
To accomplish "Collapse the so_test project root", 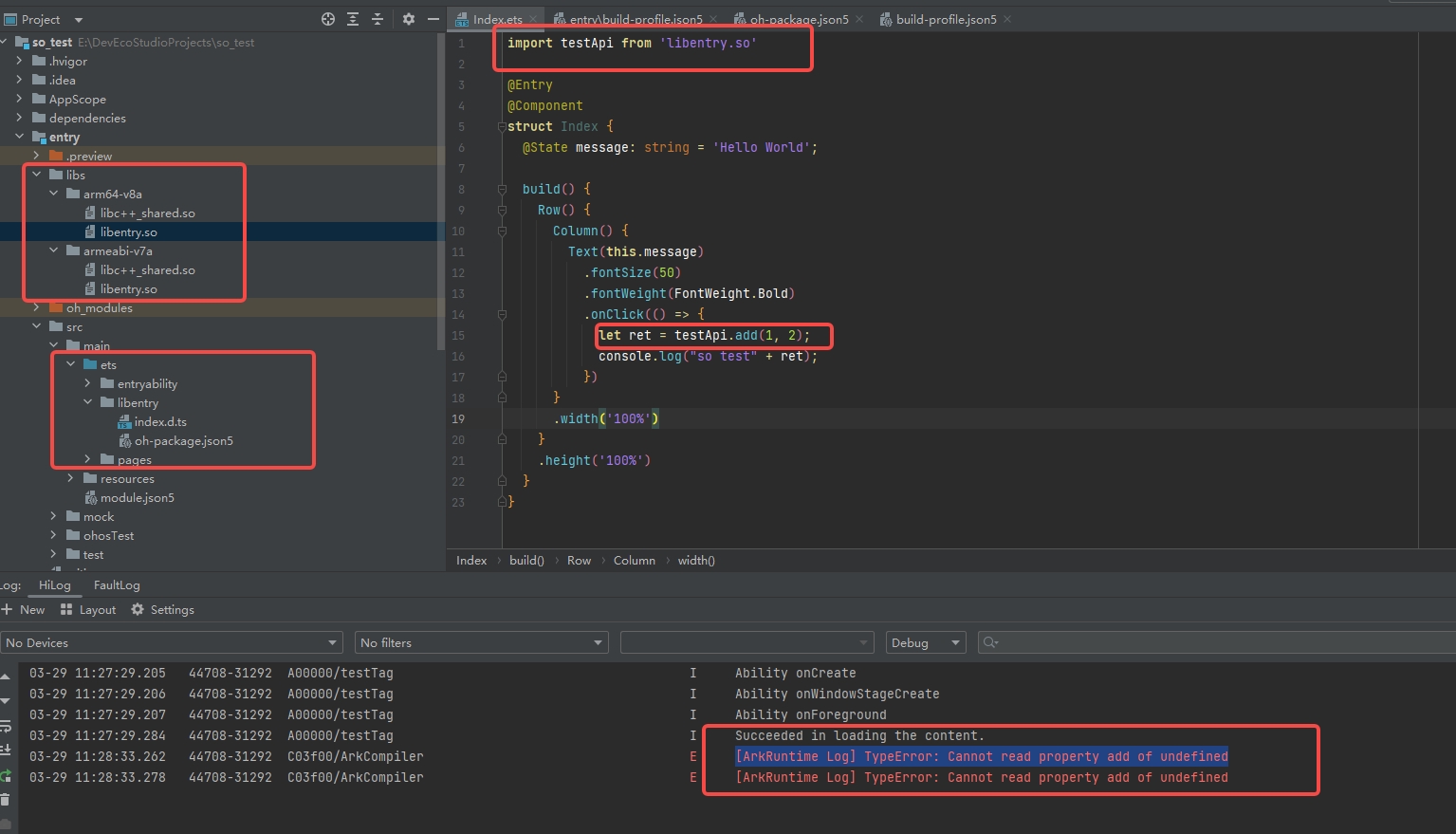I will click(x=4, y=42).
